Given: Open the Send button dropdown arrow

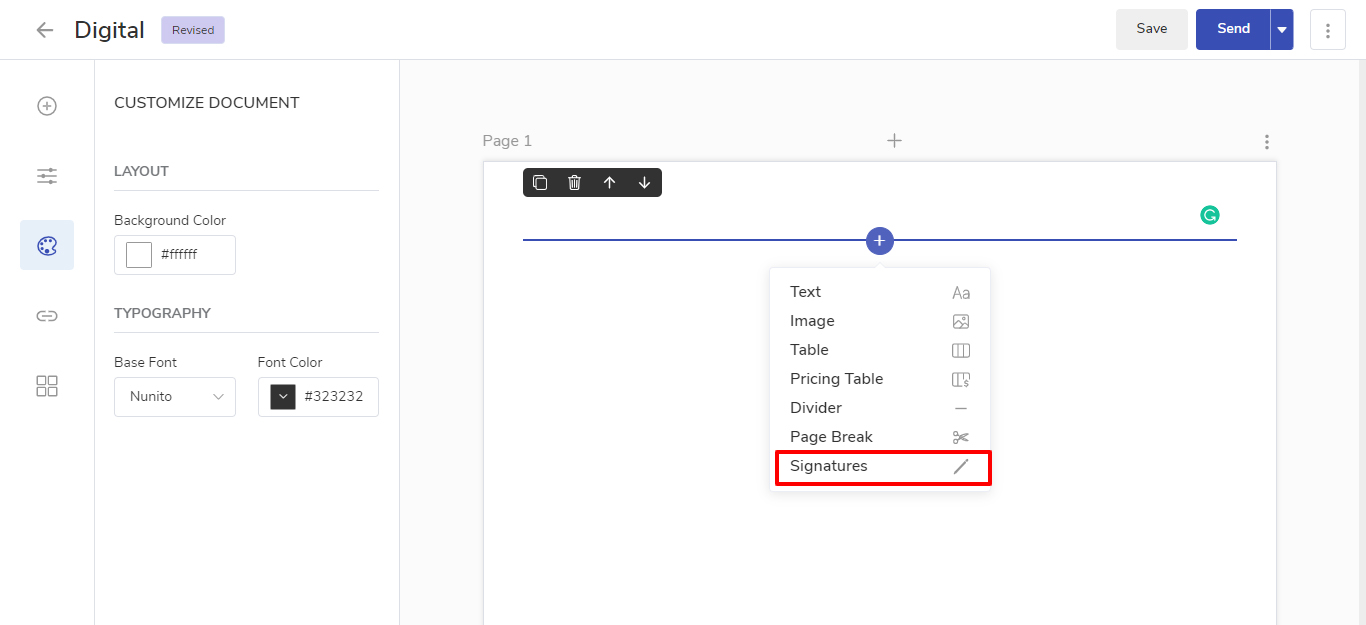Looking at the screenshot, I should 1281,30.
